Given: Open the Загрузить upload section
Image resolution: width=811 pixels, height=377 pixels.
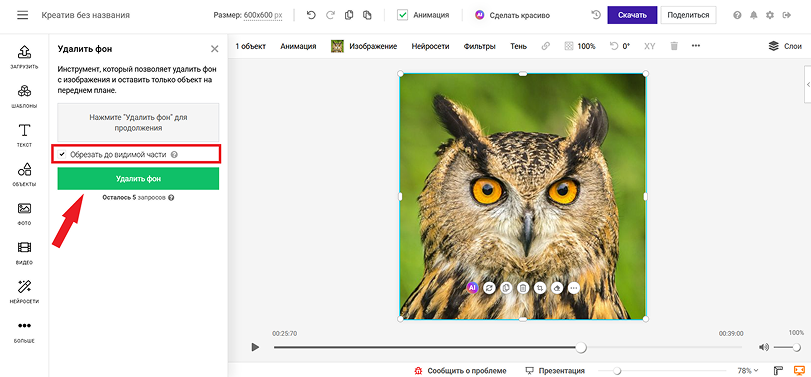Looking at the screenshot, I should point(24,56).
